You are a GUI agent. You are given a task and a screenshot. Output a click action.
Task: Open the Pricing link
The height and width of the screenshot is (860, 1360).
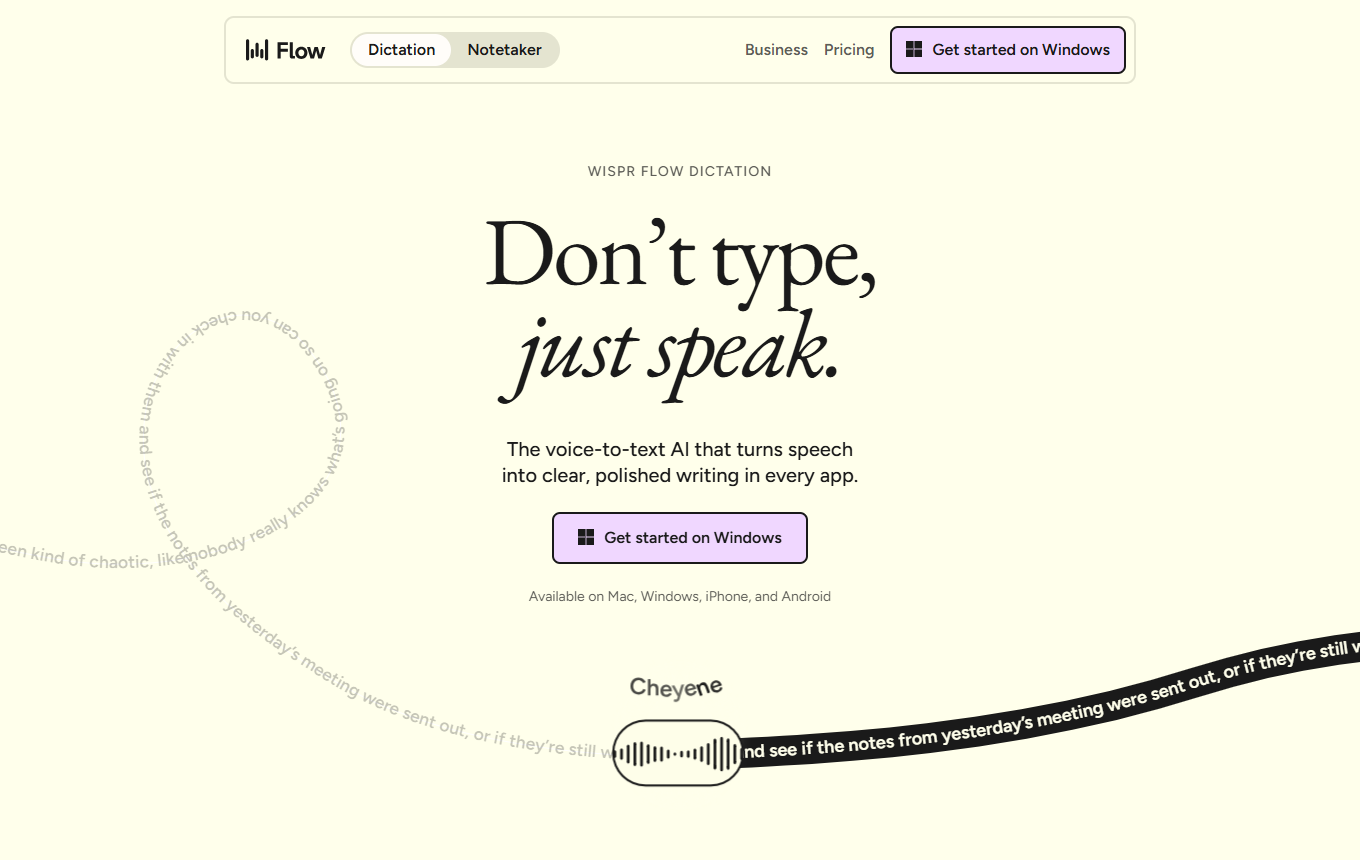tap(849, 50)
